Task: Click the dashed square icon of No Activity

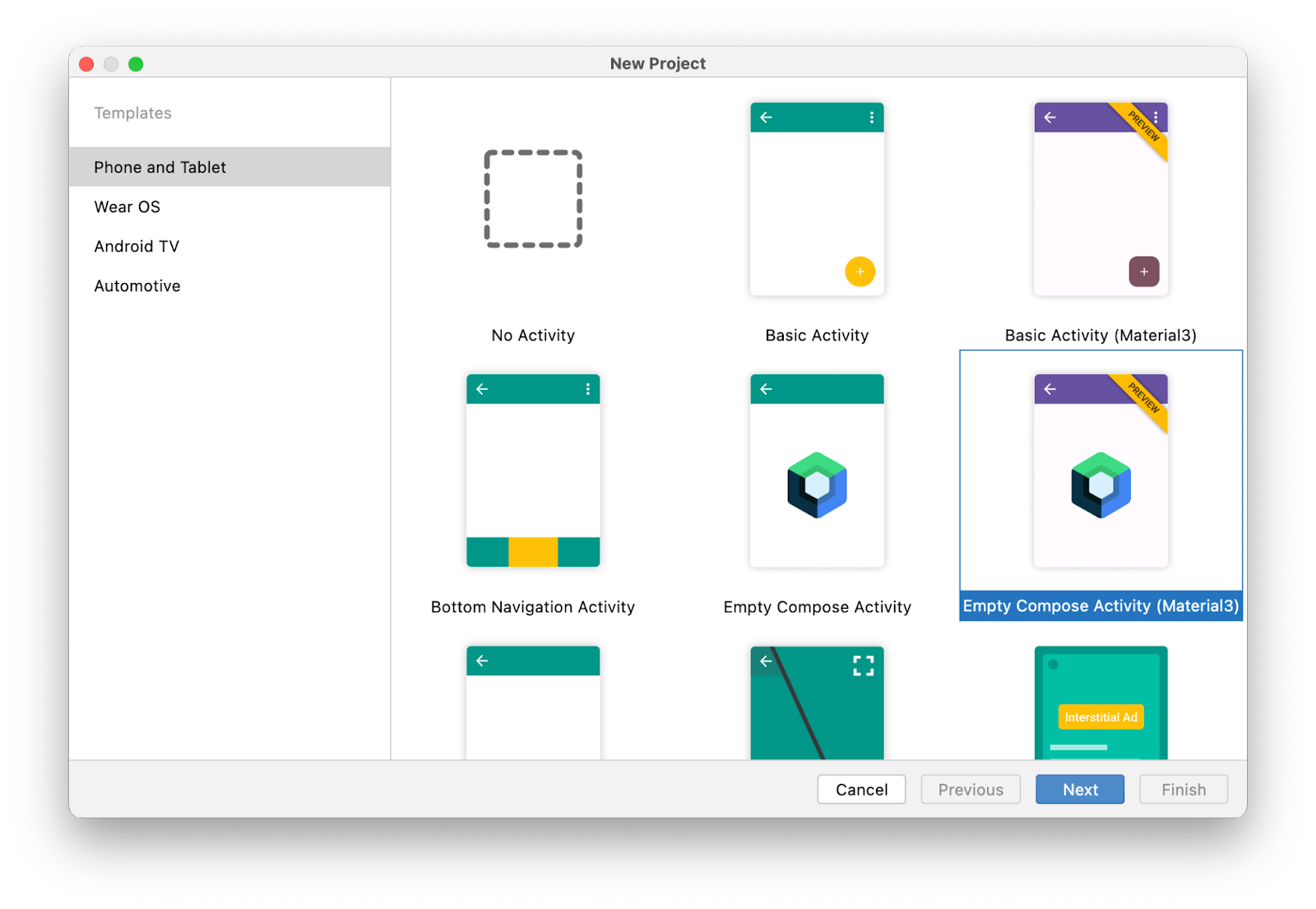Action: coord(533,197)
